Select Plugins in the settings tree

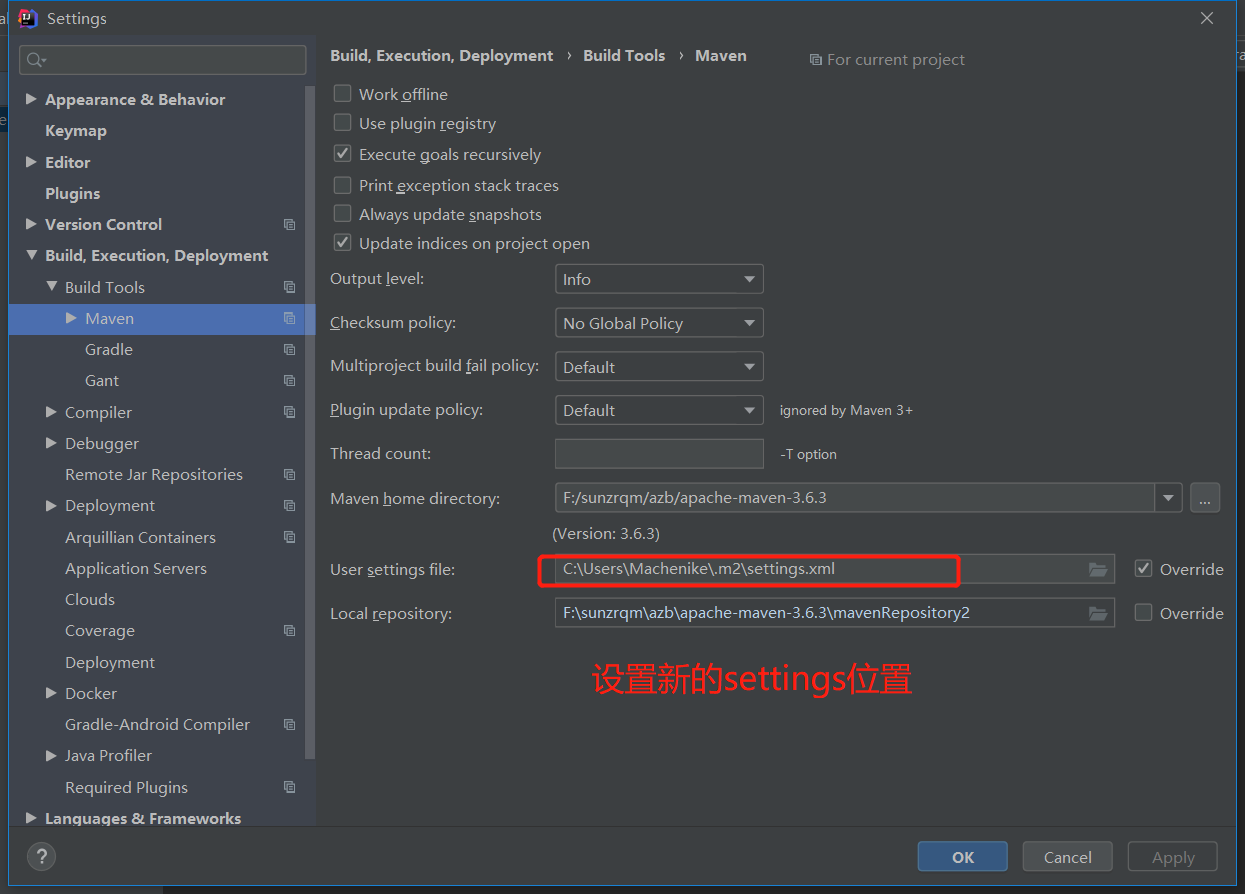click(x=73, y=193)
